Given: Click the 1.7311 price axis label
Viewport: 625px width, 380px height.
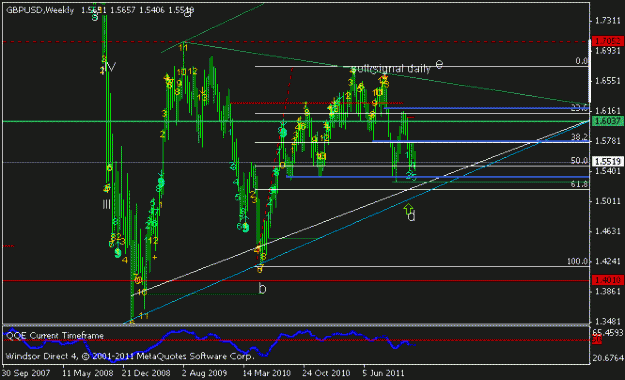Looking at the screenshot, I should coord(607,20).
